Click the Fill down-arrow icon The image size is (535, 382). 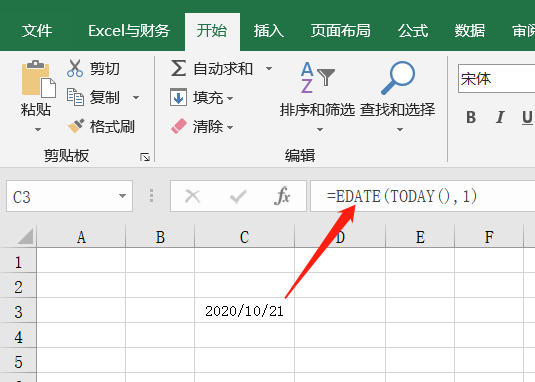pos(178,97)
